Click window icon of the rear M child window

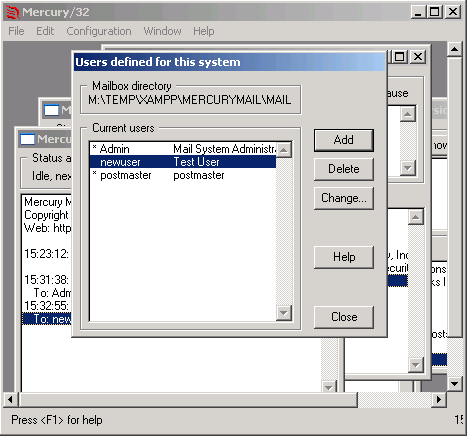(x=52, y=110)
